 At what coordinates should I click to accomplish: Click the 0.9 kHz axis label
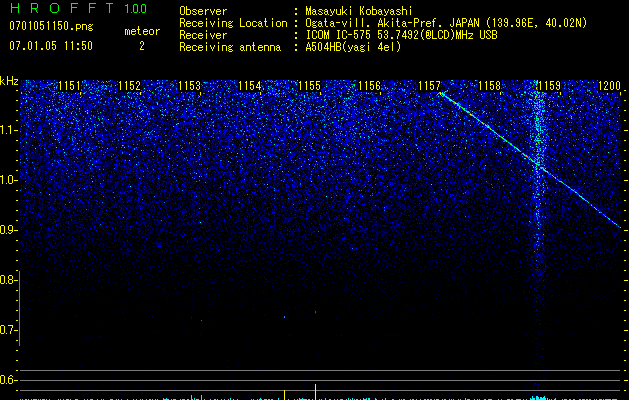click(x=7, y=230)
